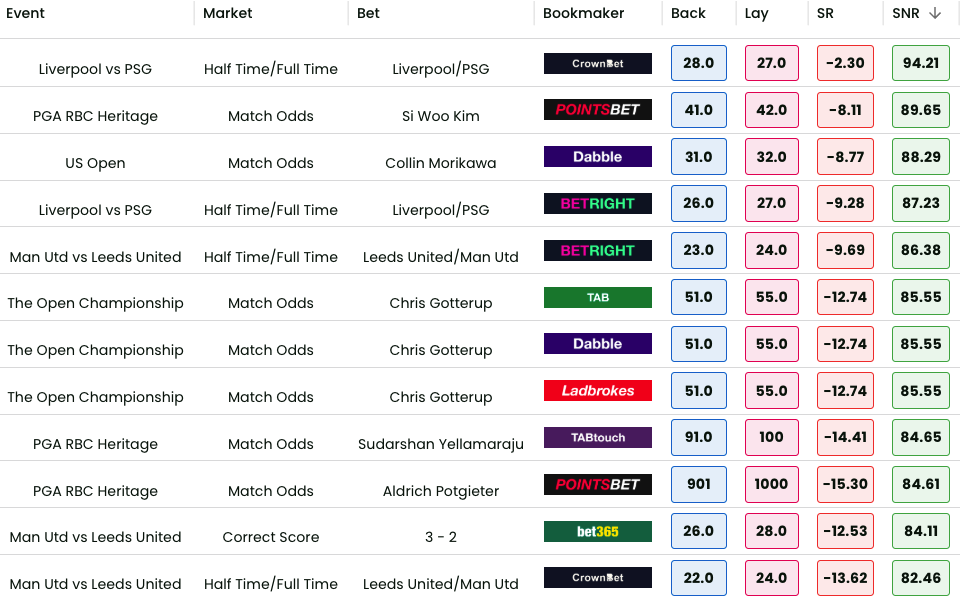Open the Sudarshan Yellamaraju bet entry
The width and height of the screenshot is (960, 600).
[x=441, y=444]
